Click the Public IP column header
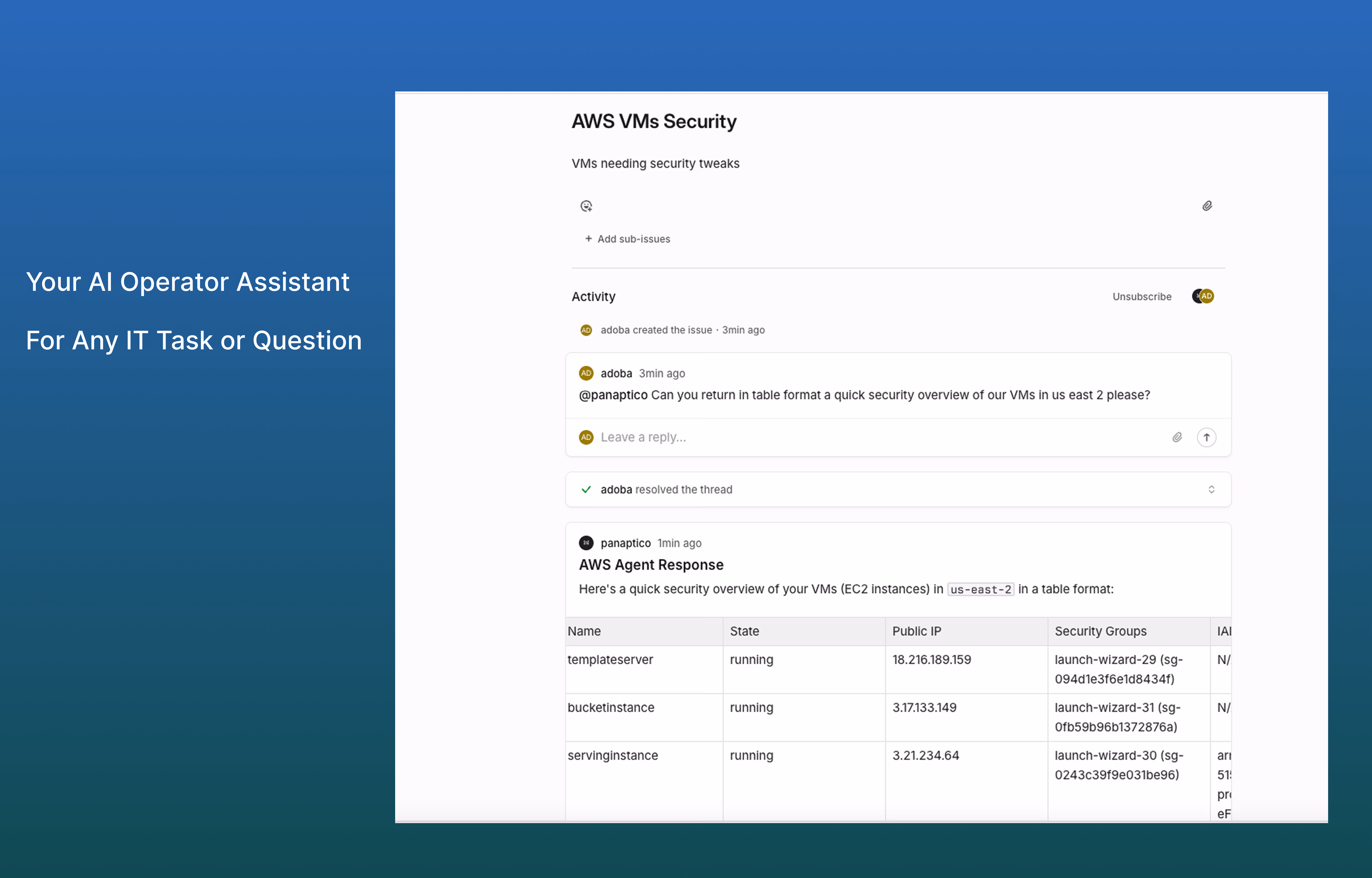This screenshot has width=1372, height=878. click(x=916, y=631)
